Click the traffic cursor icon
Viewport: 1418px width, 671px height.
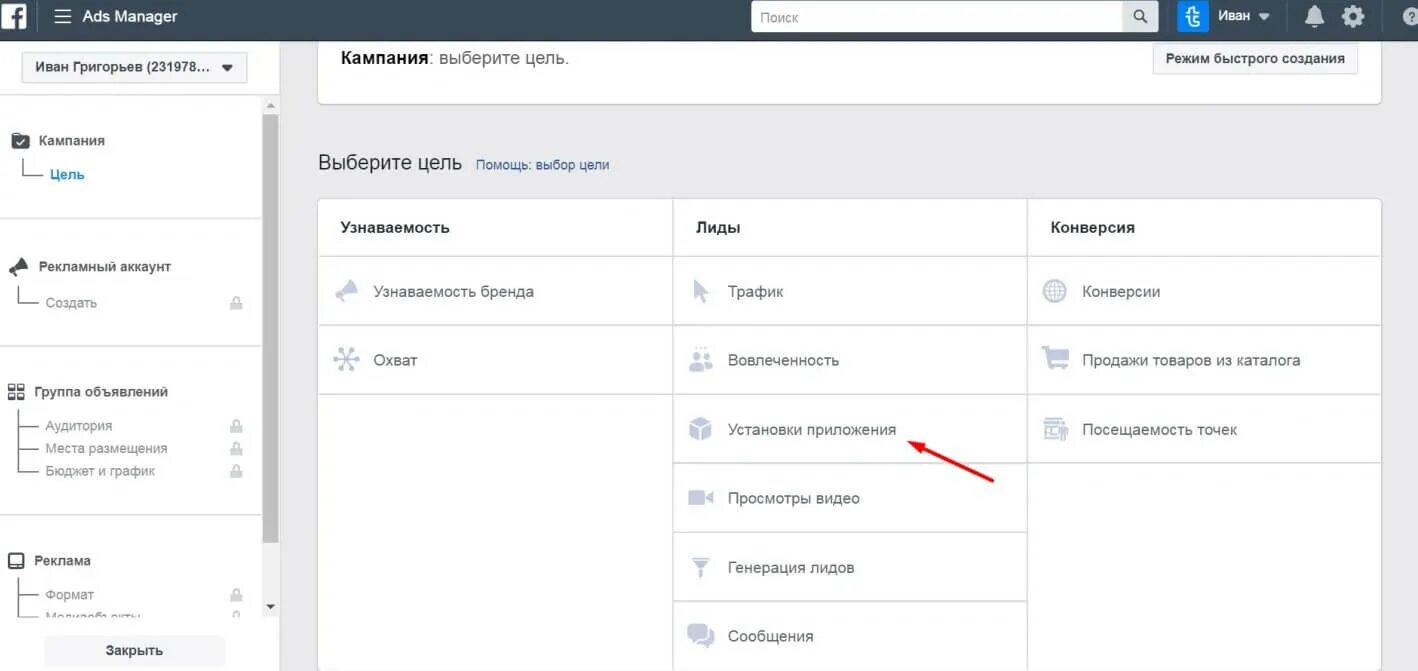[x=701, y=291]
